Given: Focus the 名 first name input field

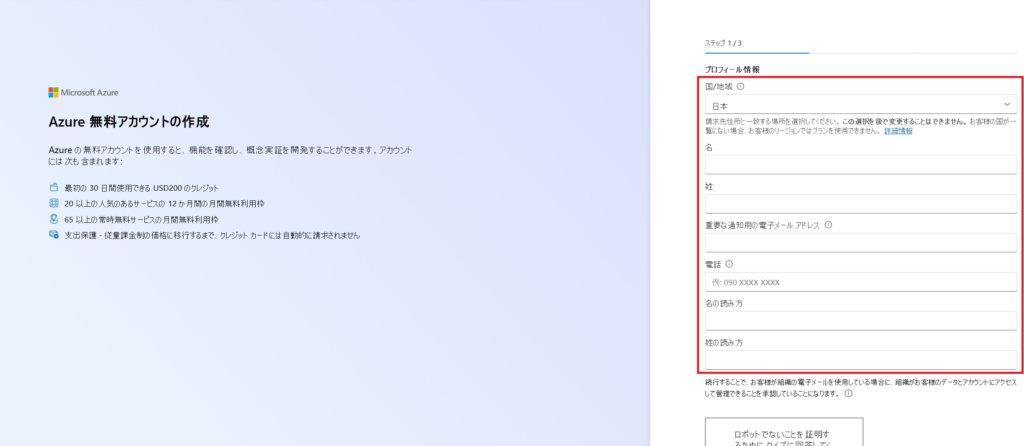Looking at the screenshot, I should point(860,165).
